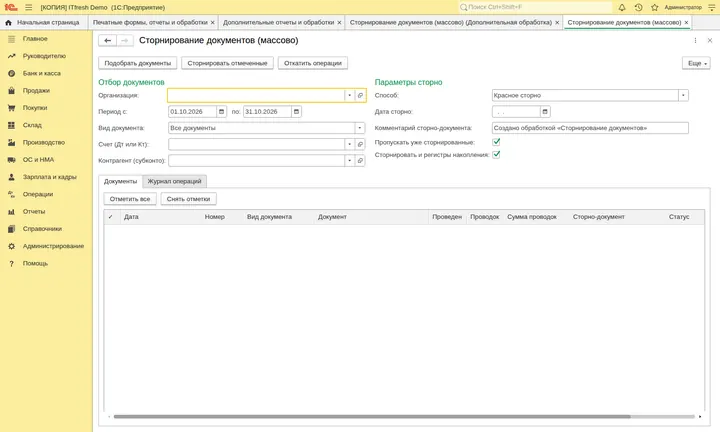The height and width of the screenshot is (432, 720).
Task: Click the horizontal scrollbar below the table
Action: [x=372, y=416]
